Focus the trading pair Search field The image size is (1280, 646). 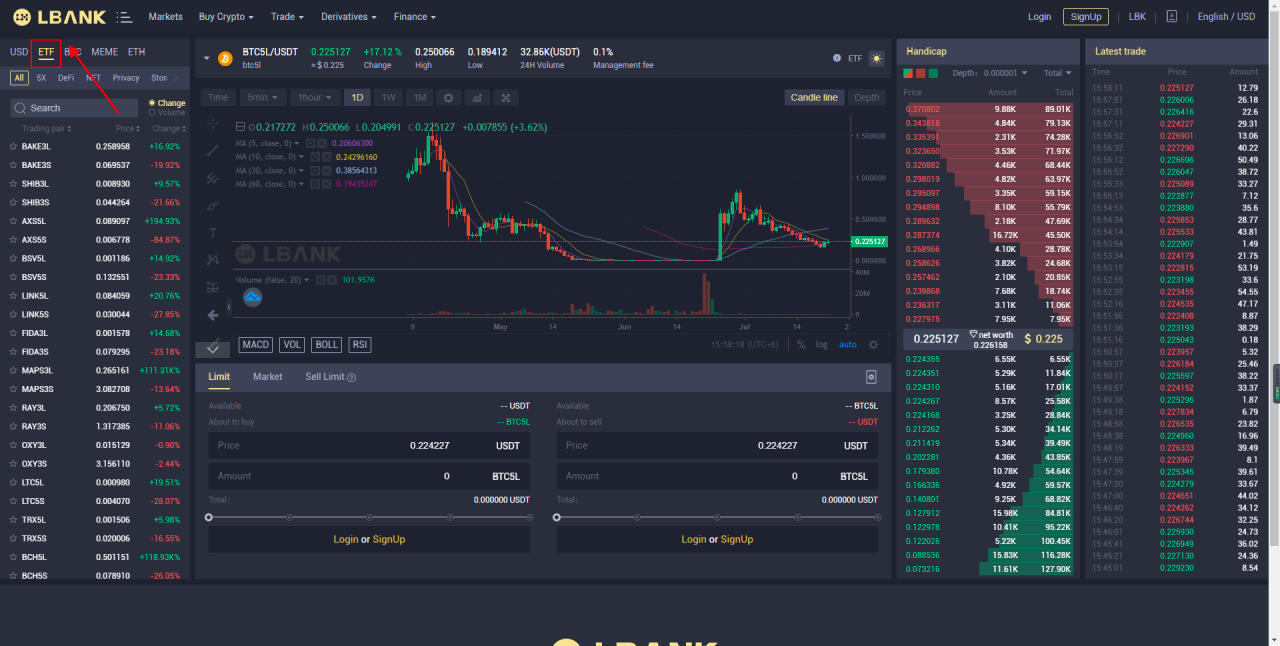point(75,108)
